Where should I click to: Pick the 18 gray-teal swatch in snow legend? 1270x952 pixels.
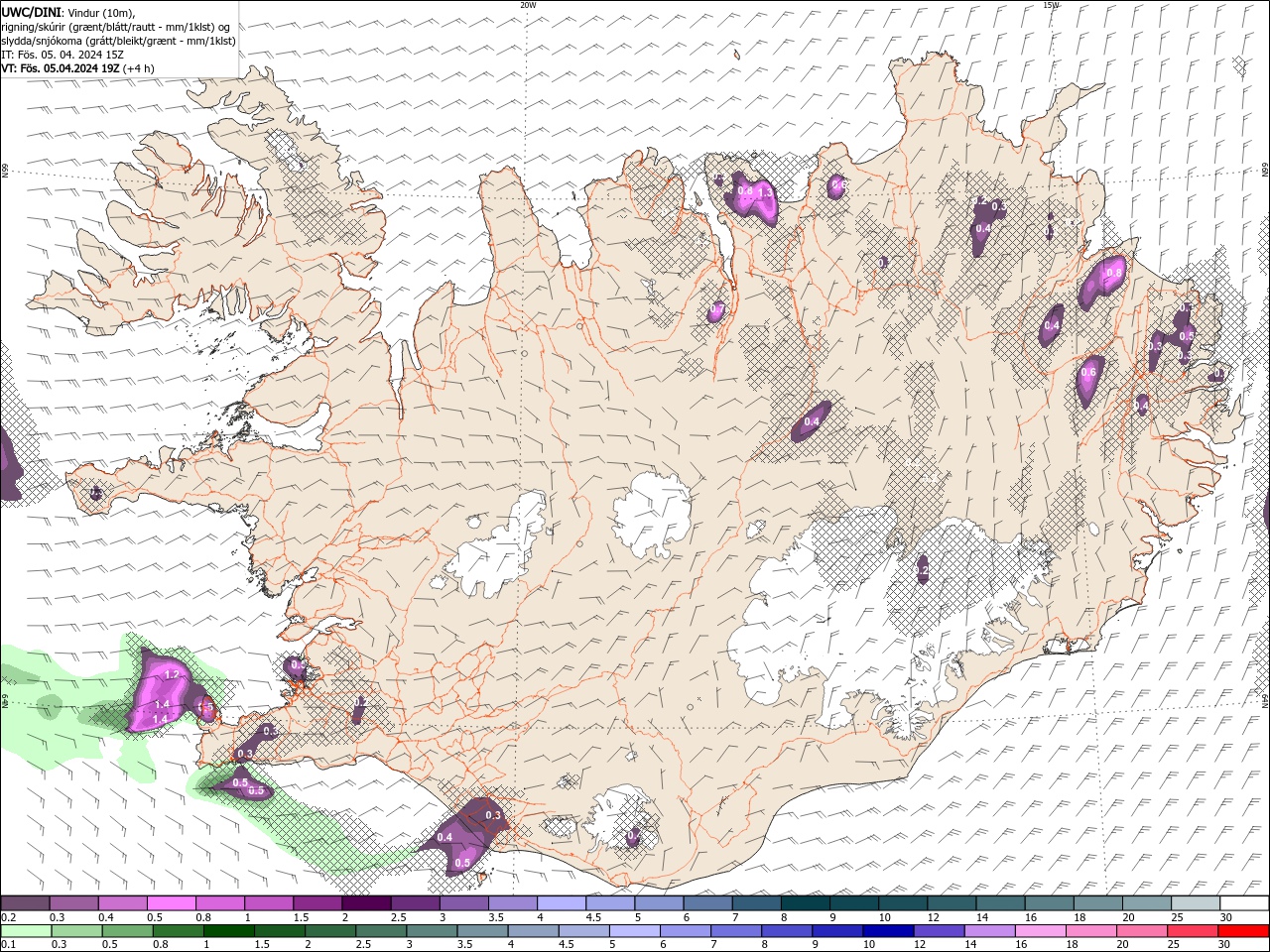[x=1097, y=903]
